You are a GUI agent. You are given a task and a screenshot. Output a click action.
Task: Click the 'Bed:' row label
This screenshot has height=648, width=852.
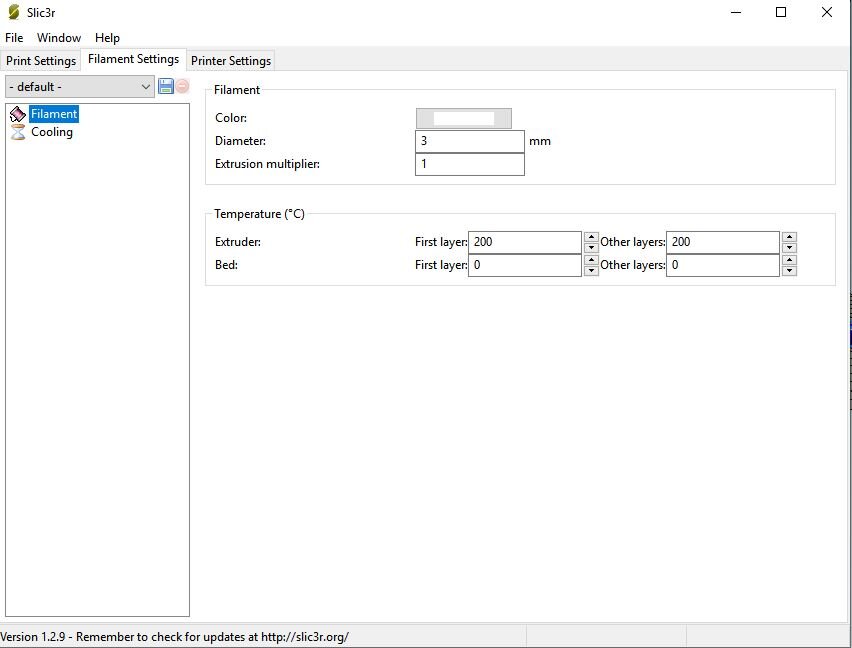click(226, 265)
